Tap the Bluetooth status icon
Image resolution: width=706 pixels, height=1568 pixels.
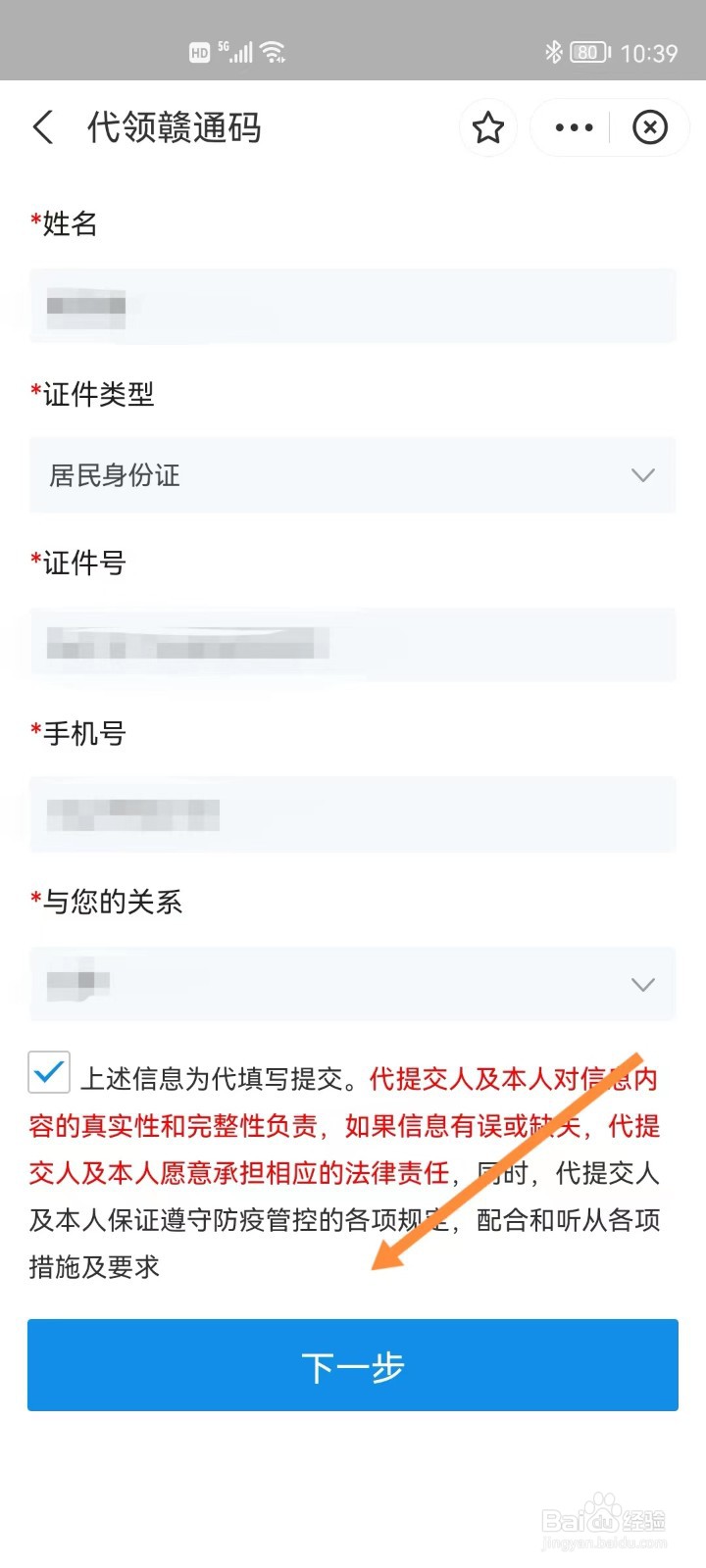[553, 52]
